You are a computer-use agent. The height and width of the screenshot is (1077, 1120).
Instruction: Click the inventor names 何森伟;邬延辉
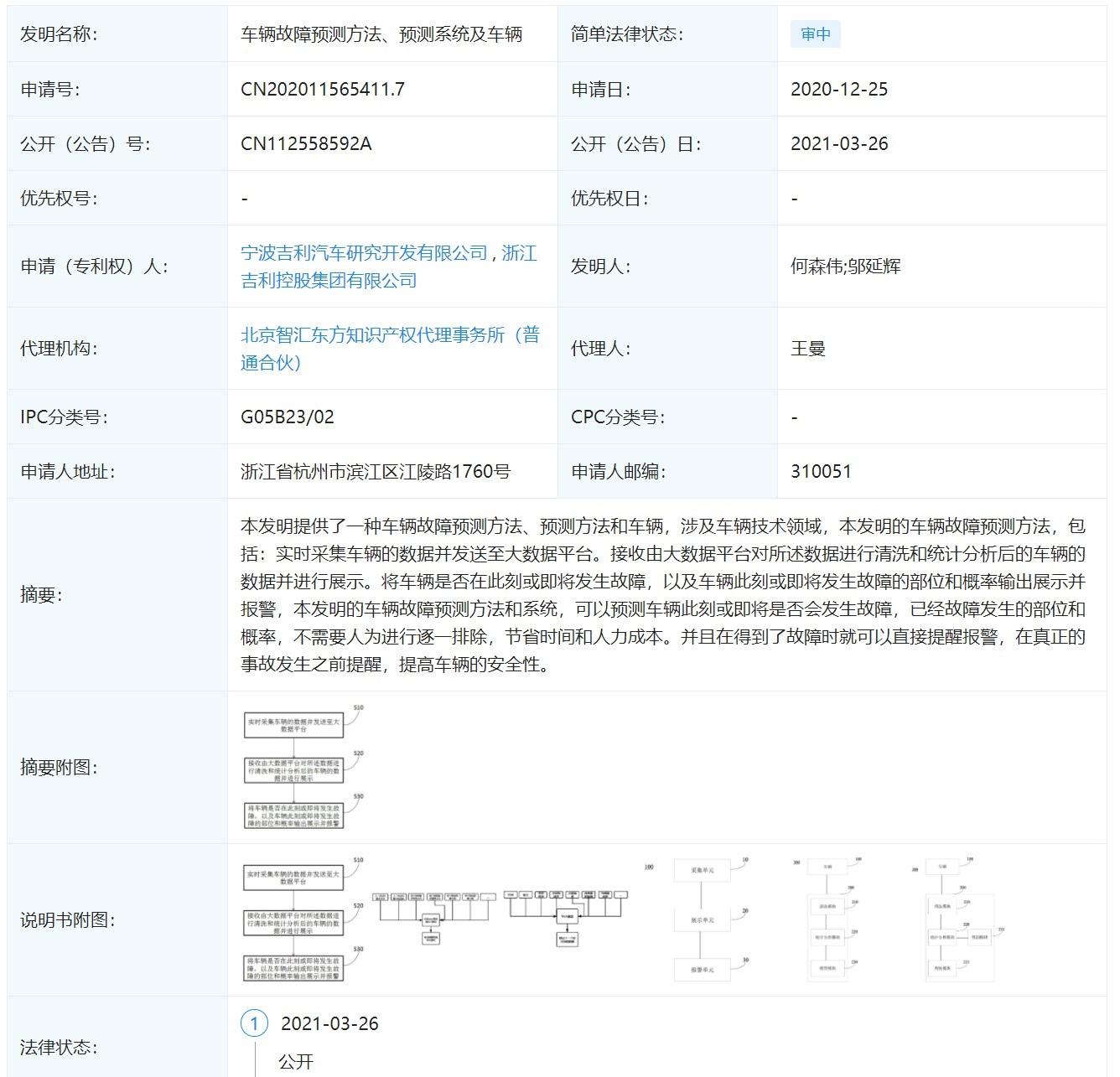[845, 267]
